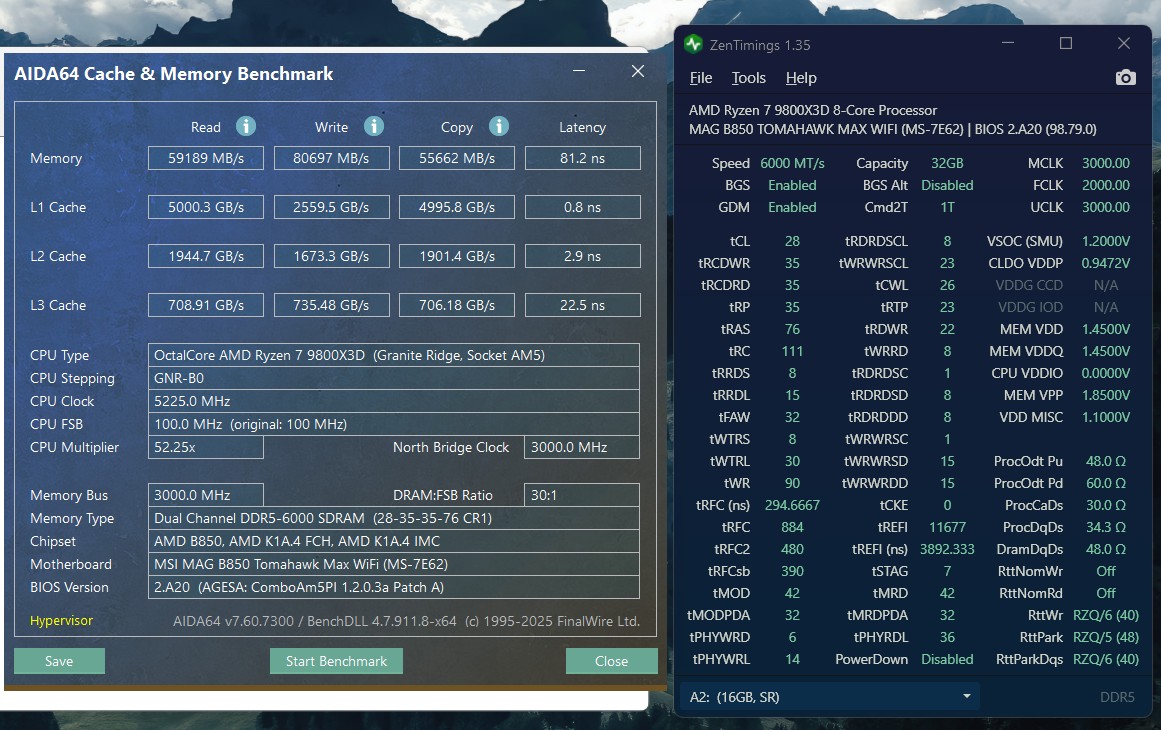This screenshot has height=730, width=1161.
Task: Click the yellow Hypervisor label
Action: pyautogui.click(x=61, y=620)
